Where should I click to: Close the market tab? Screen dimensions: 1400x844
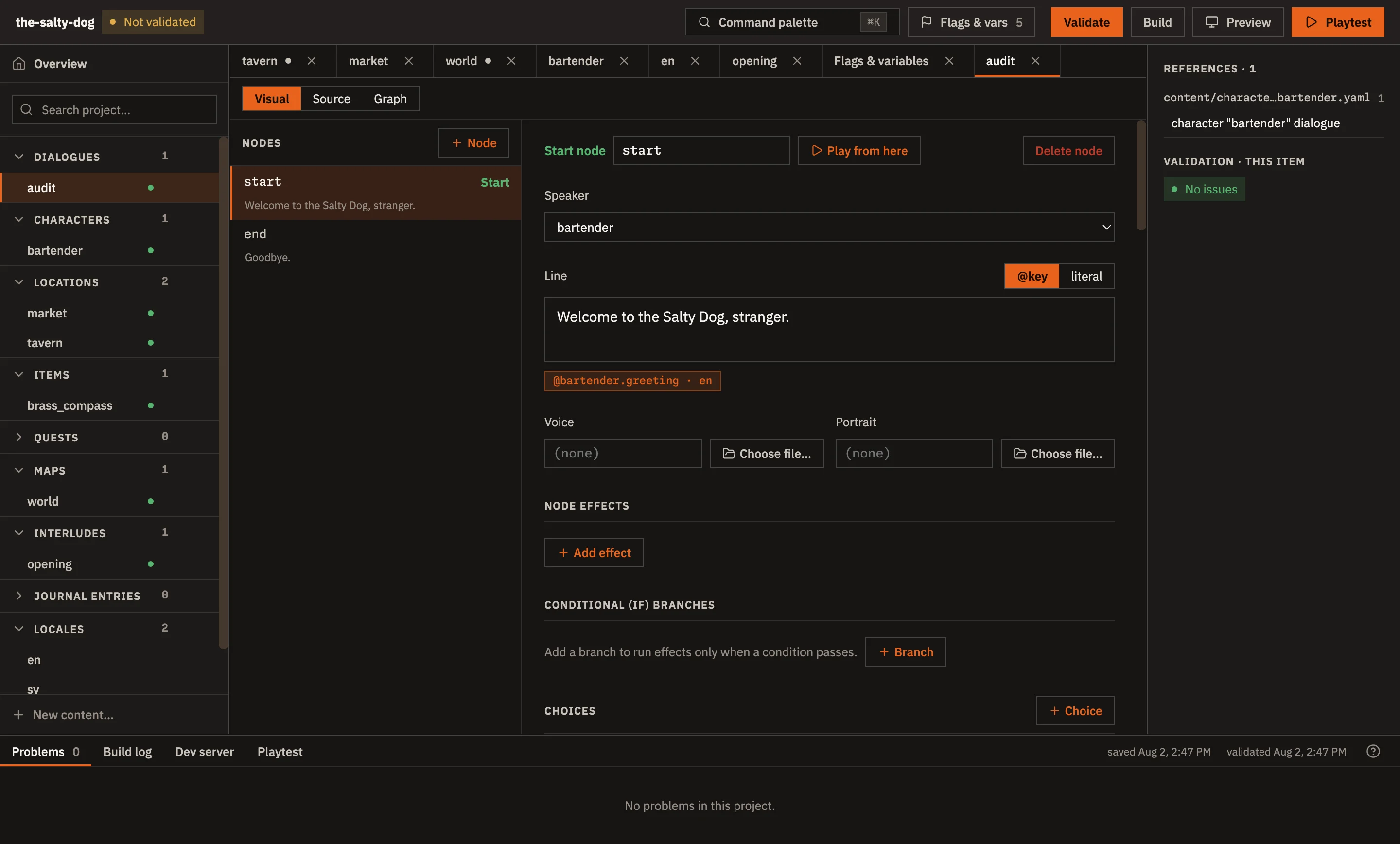[x=408, y=61]
